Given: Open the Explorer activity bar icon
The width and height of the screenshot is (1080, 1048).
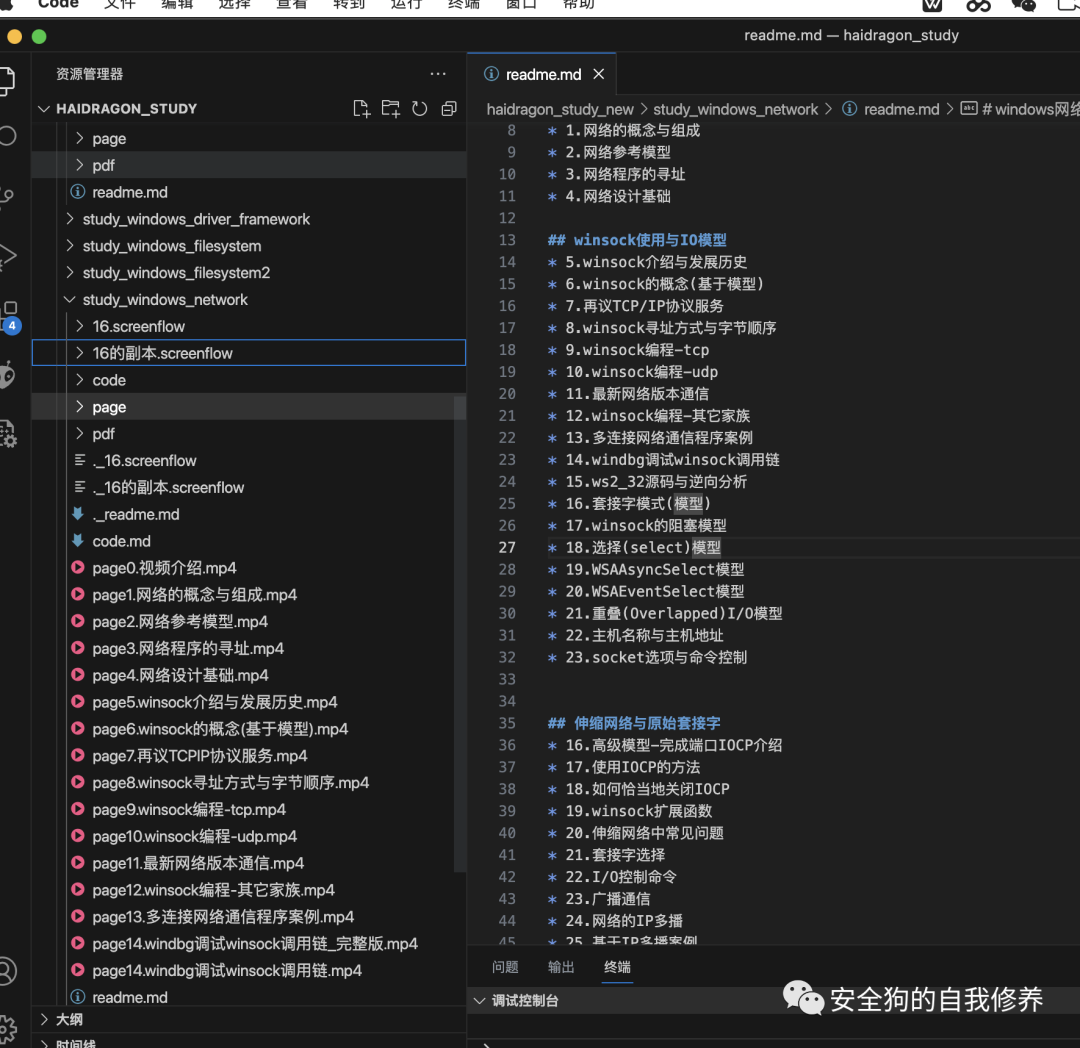Looking at the screenshot, I should 7,81.
